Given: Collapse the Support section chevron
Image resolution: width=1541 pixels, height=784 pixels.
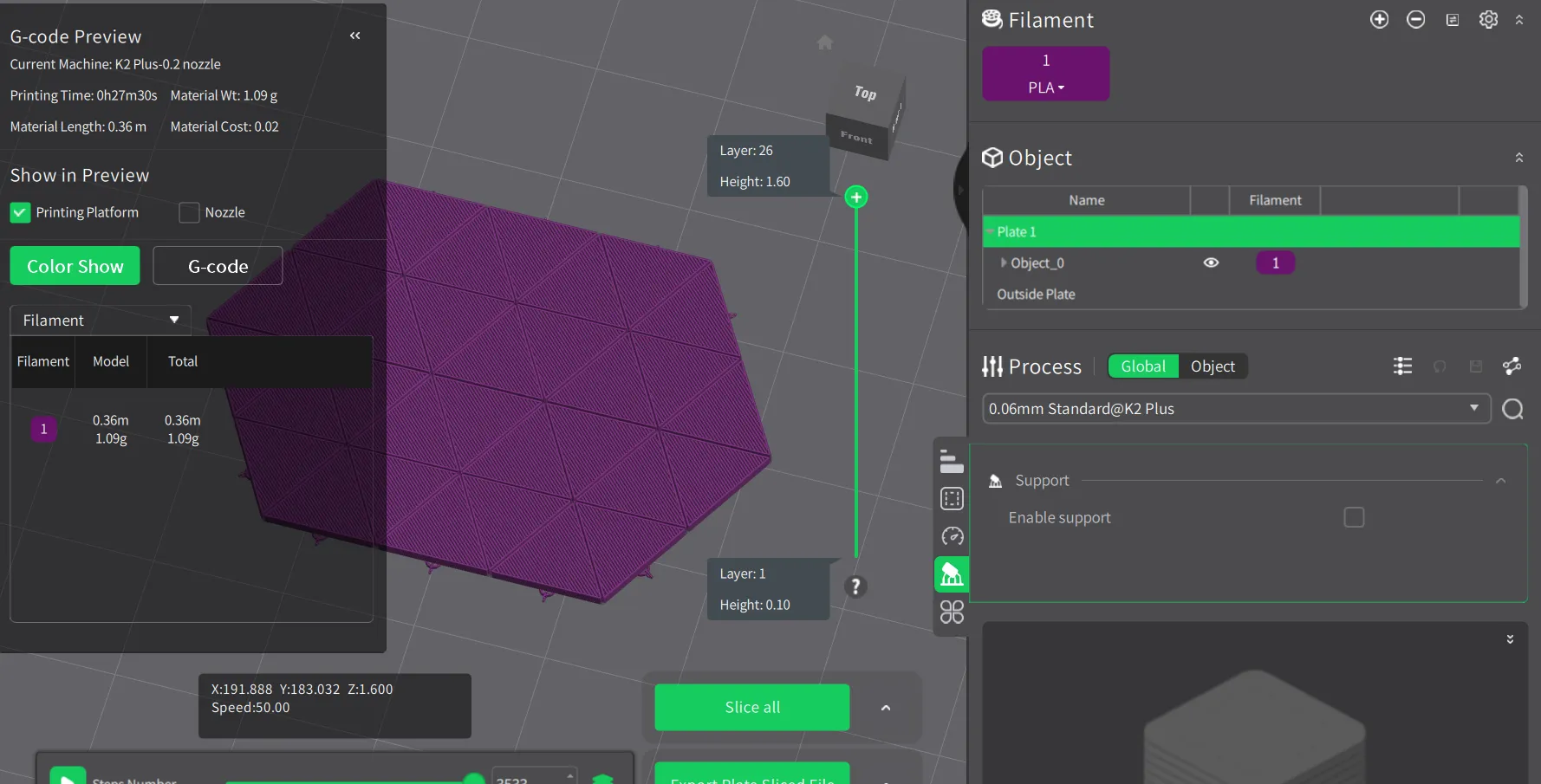Looking at the screenshot, I should coord(1501,481).
